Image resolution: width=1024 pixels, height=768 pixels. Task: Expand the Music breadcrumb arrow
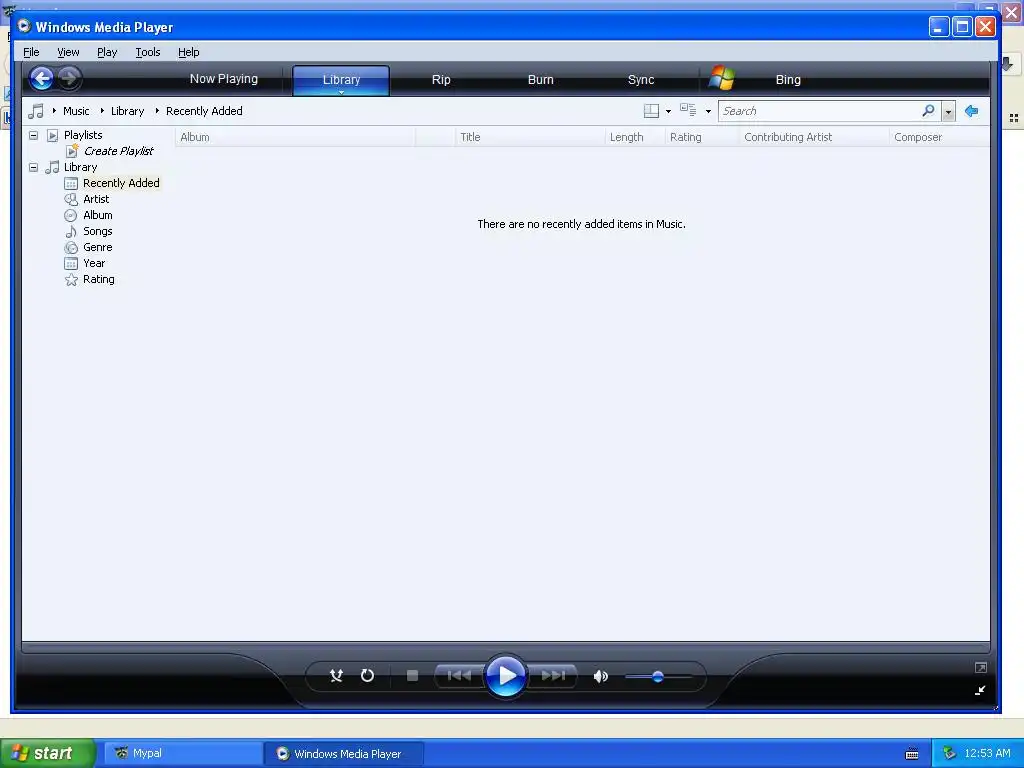[x=54, y=111]
